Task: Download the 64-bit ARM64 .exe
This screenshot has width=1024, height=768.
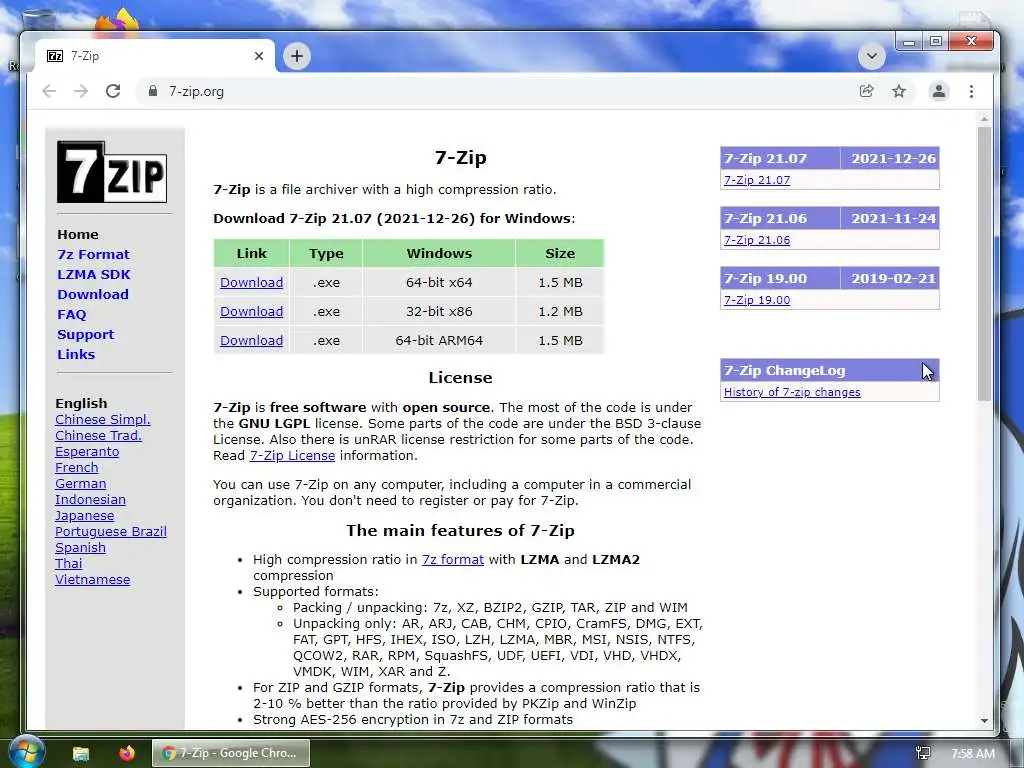Action: (x=251, y=340)
